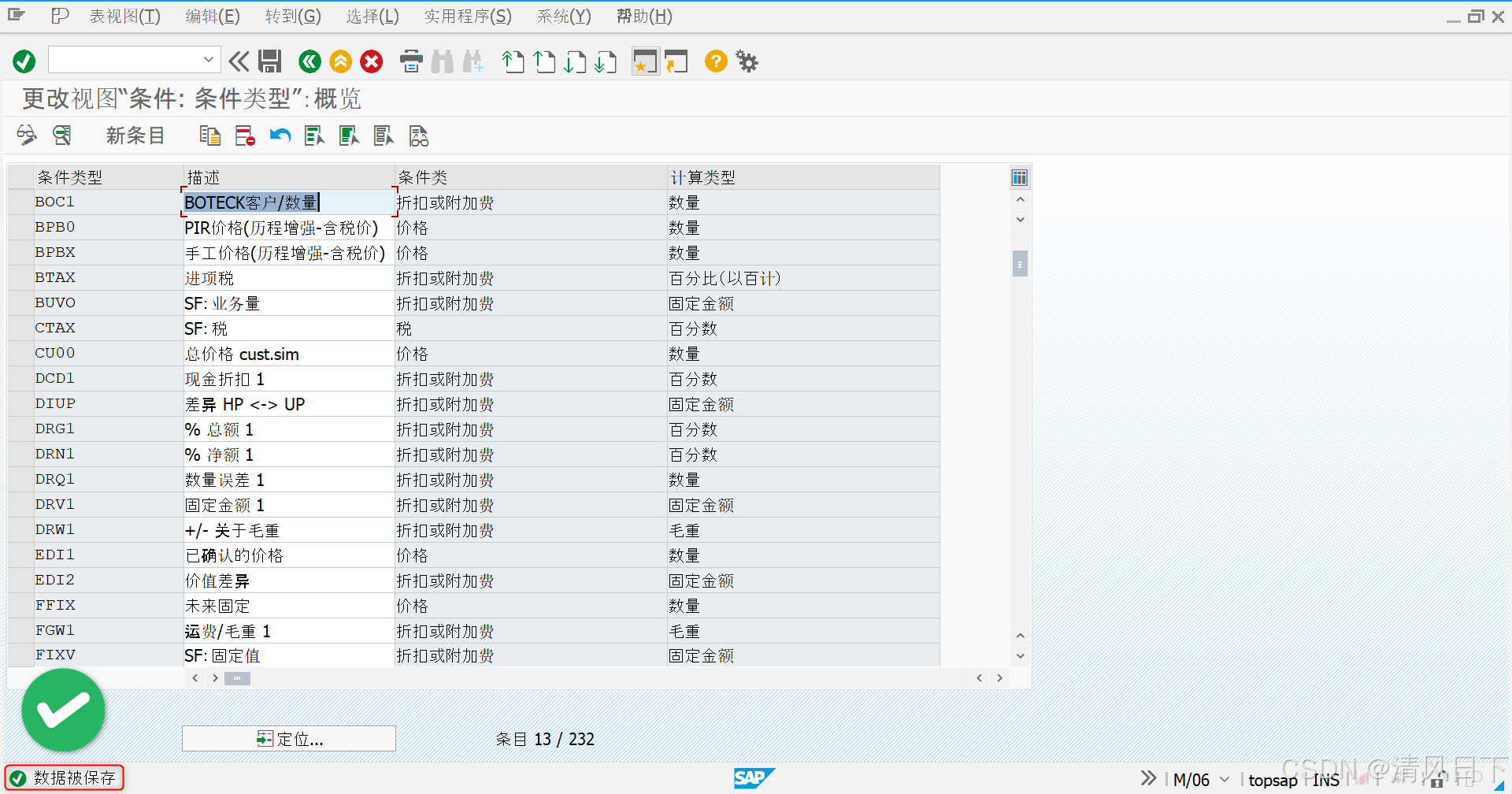The height and width of the screenshot is (794, 1512).
Task: Open table settings icon above scrollbar
Action: tap(1019, 178)
